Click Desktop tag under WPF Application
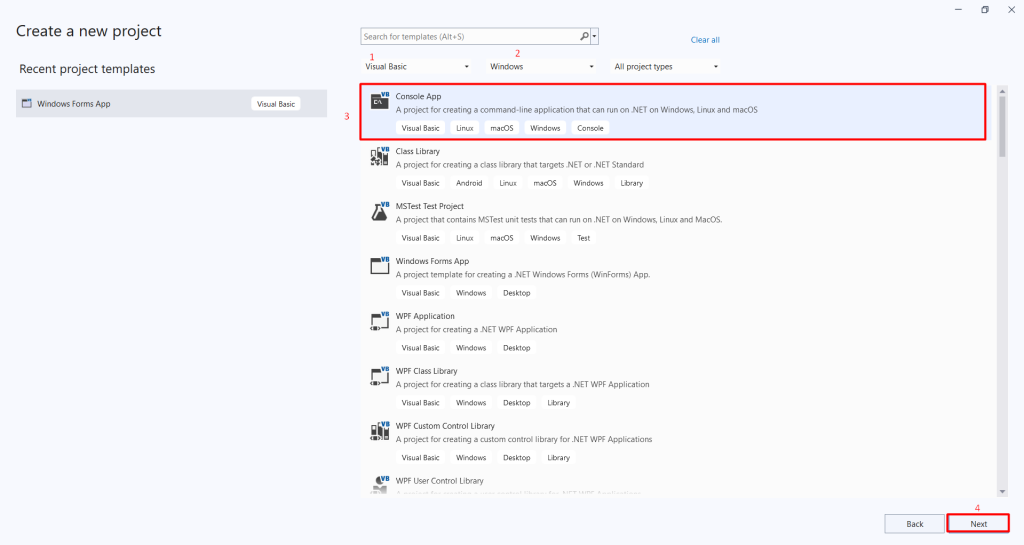 click(517, 347)
